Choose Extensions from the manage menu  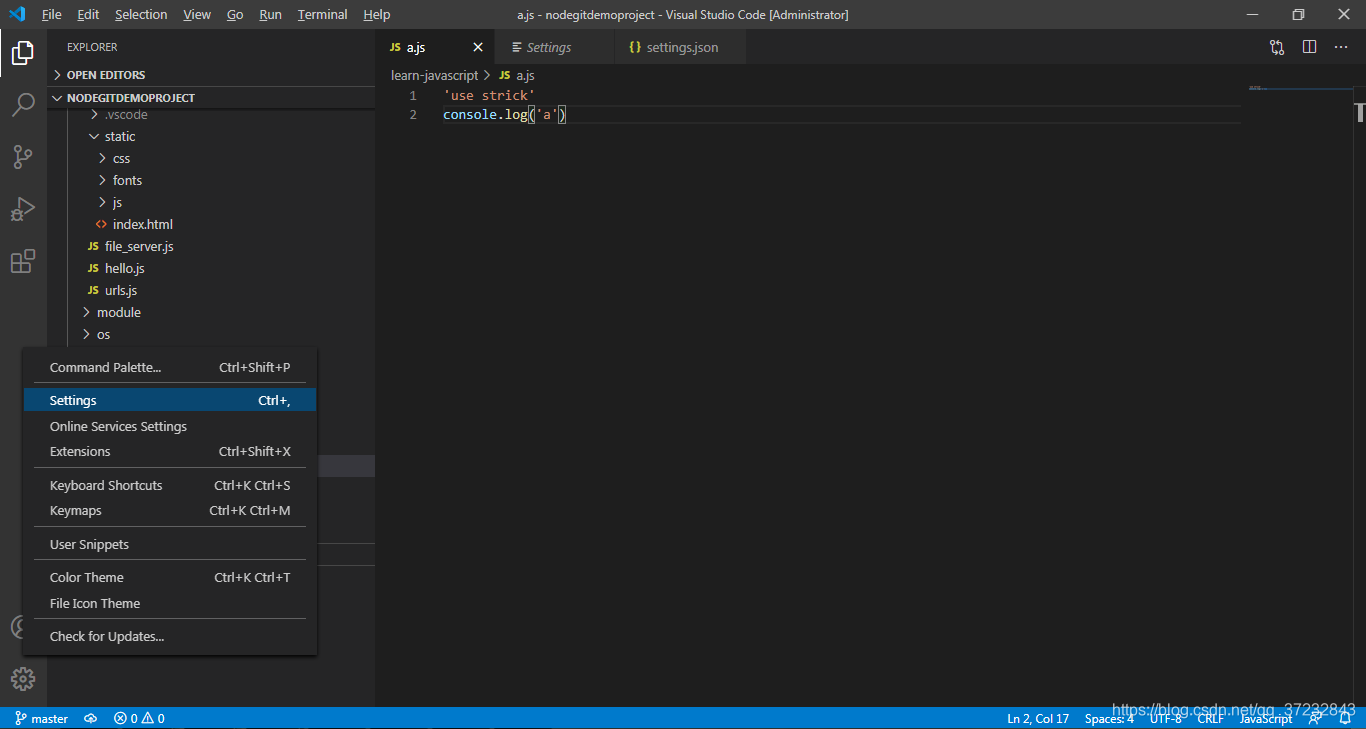(x=170, y=451)
